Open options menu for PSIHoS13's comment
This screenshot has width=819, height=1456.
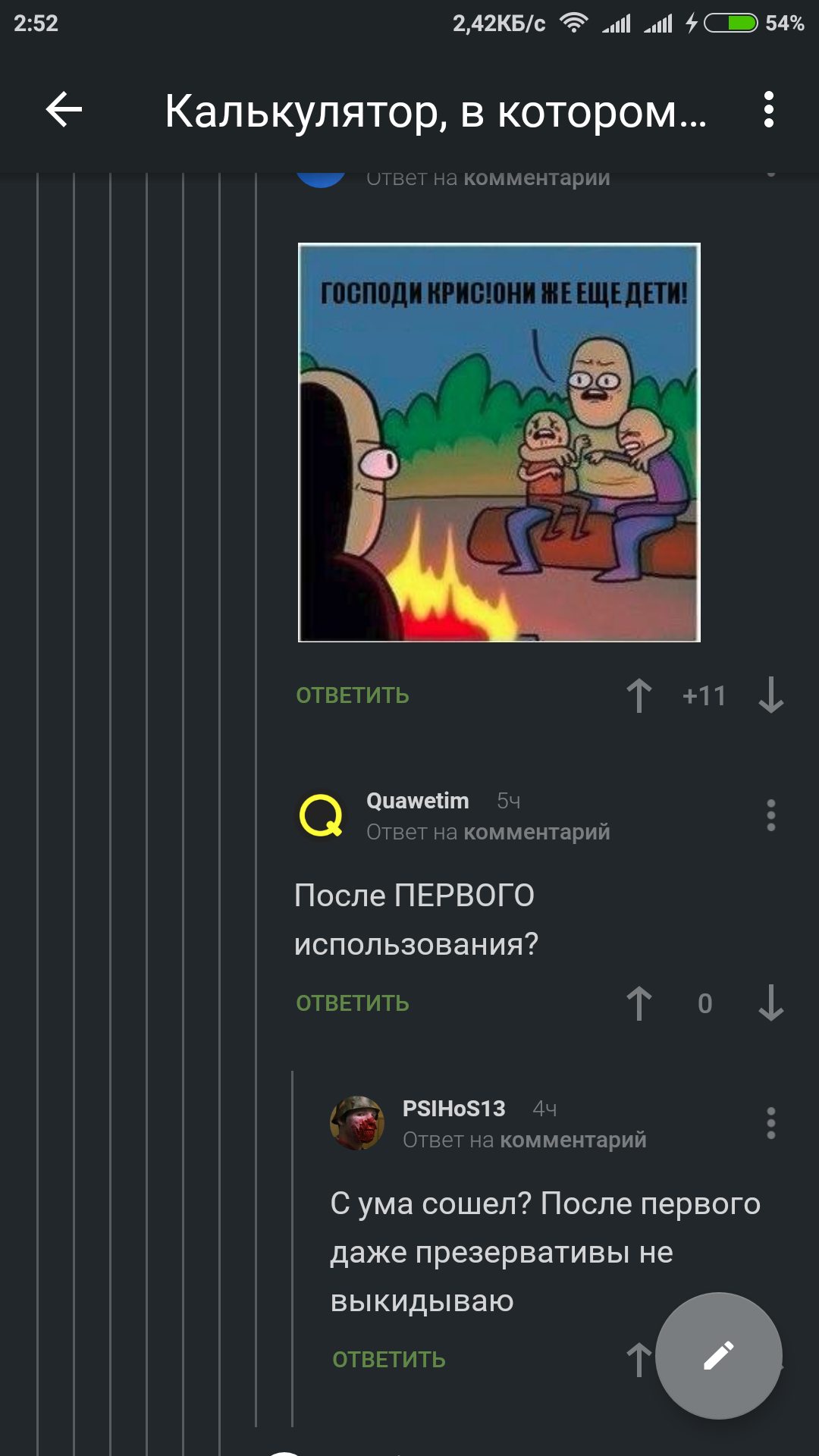(x=771, y=1123)
